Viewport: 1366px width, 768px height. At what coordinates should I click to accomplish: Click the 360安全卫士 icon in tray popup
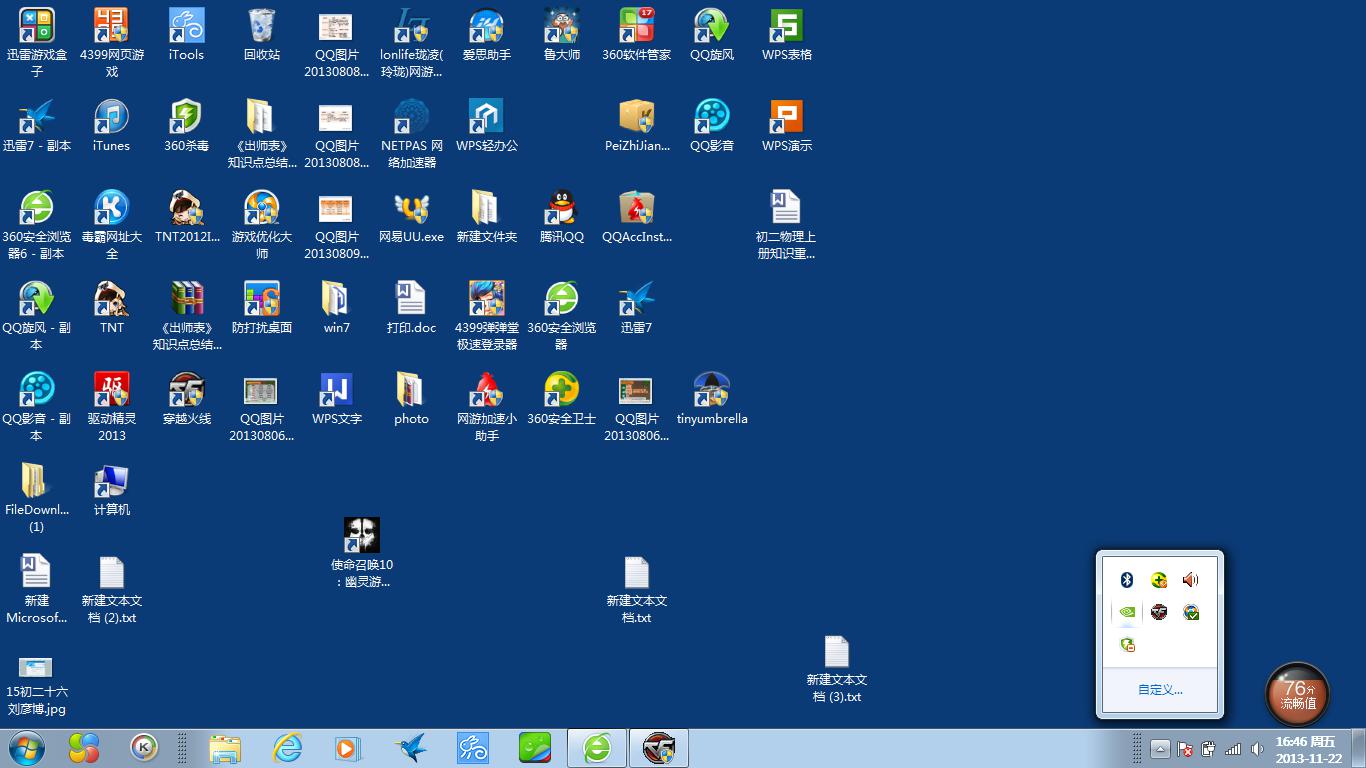coord(1159,580)
